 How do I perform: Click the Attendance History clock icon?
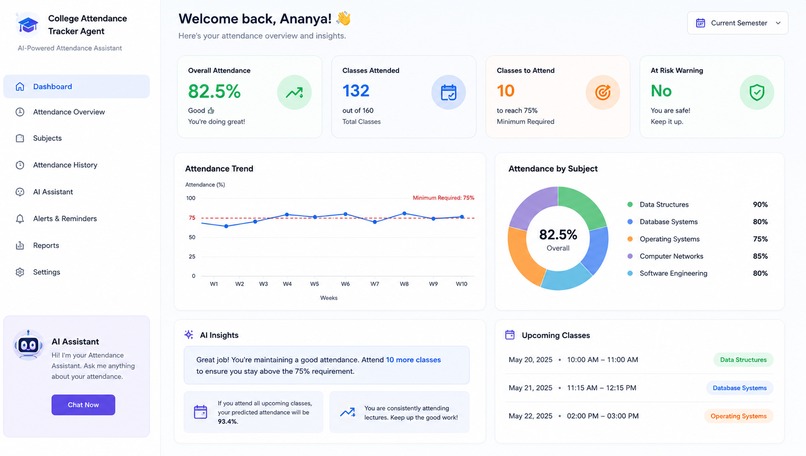click(x=20, y=165)
